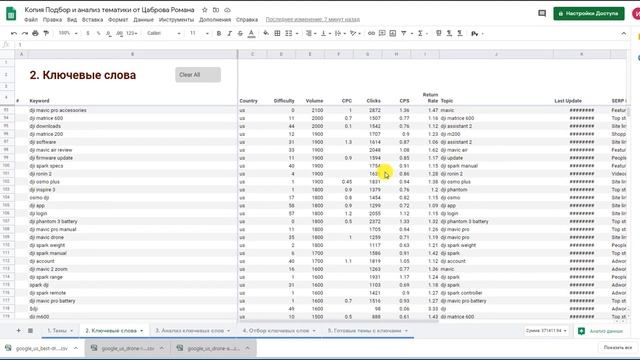Hide the menus with up chevron
This screenshot has height=360, width=640.
[x=623, y=33]
